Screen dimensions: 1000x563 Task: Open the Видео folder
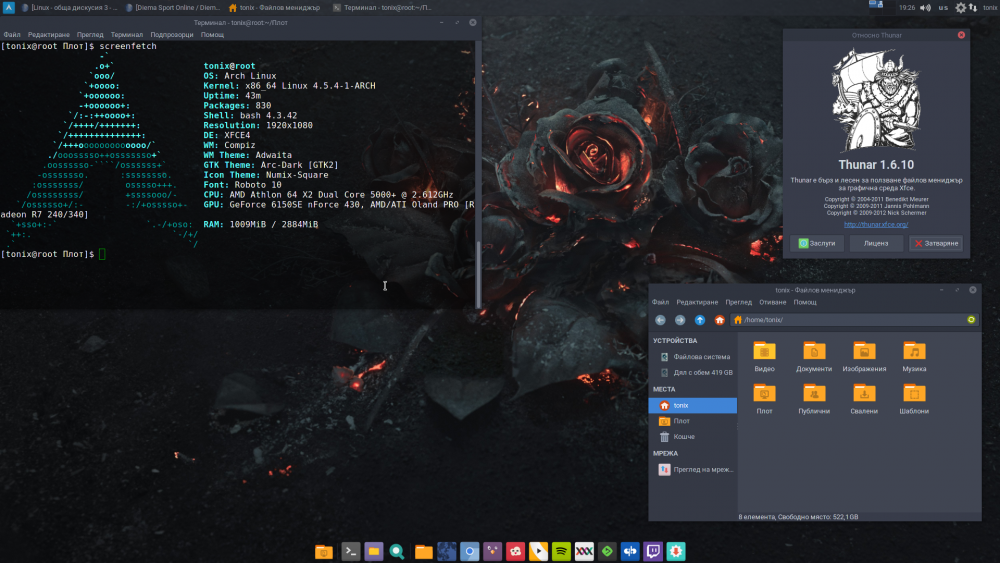pyautogui.click(x=764, y=356)
